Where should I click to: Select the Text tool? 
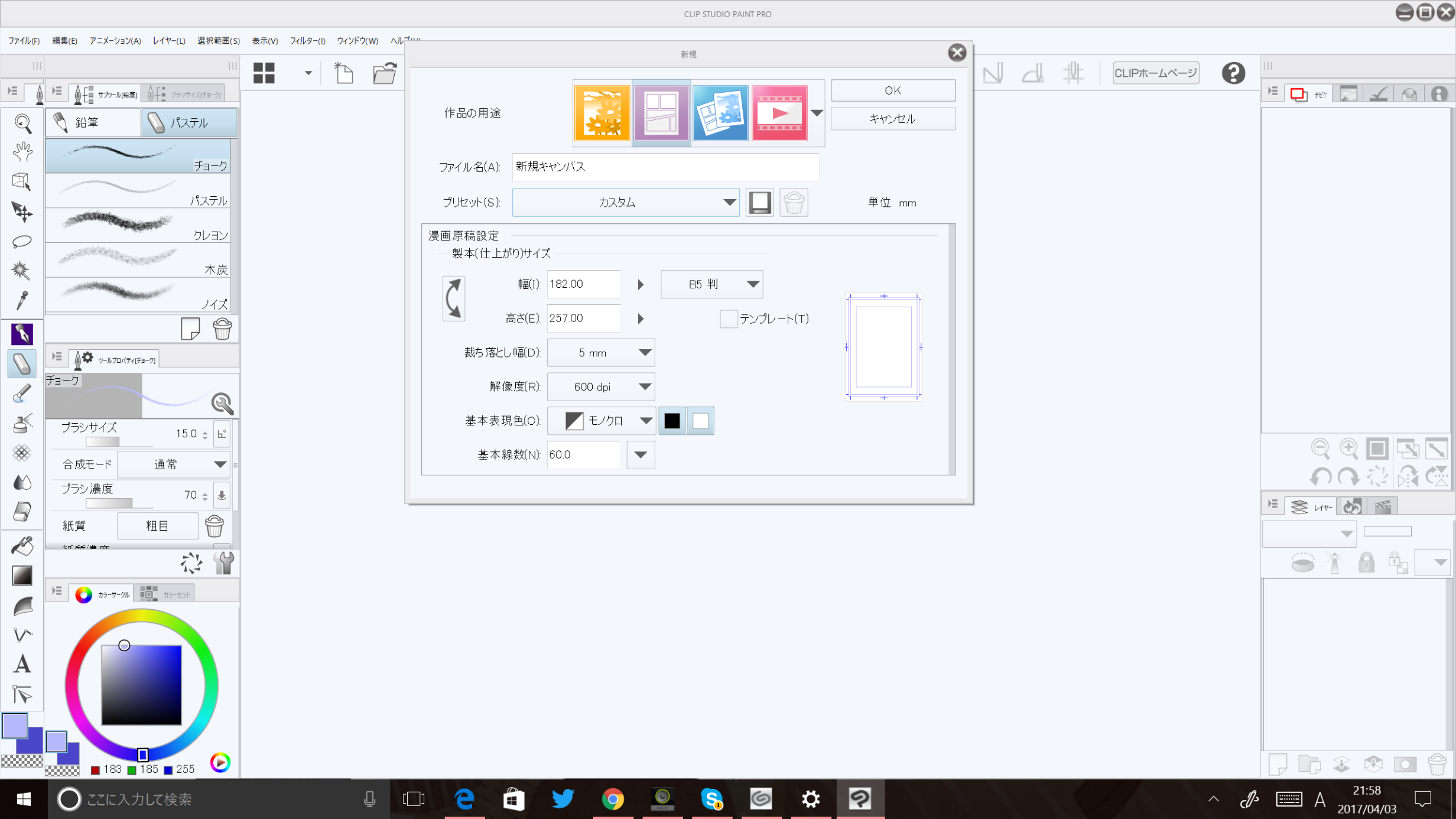pyautogui.click(x=22, y=664)
